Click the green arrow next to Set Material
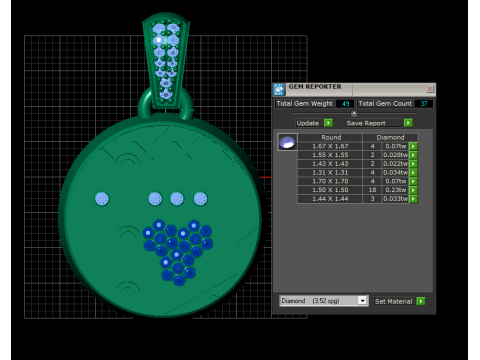This screenshot has height=360, width=480. coord(421,301)
